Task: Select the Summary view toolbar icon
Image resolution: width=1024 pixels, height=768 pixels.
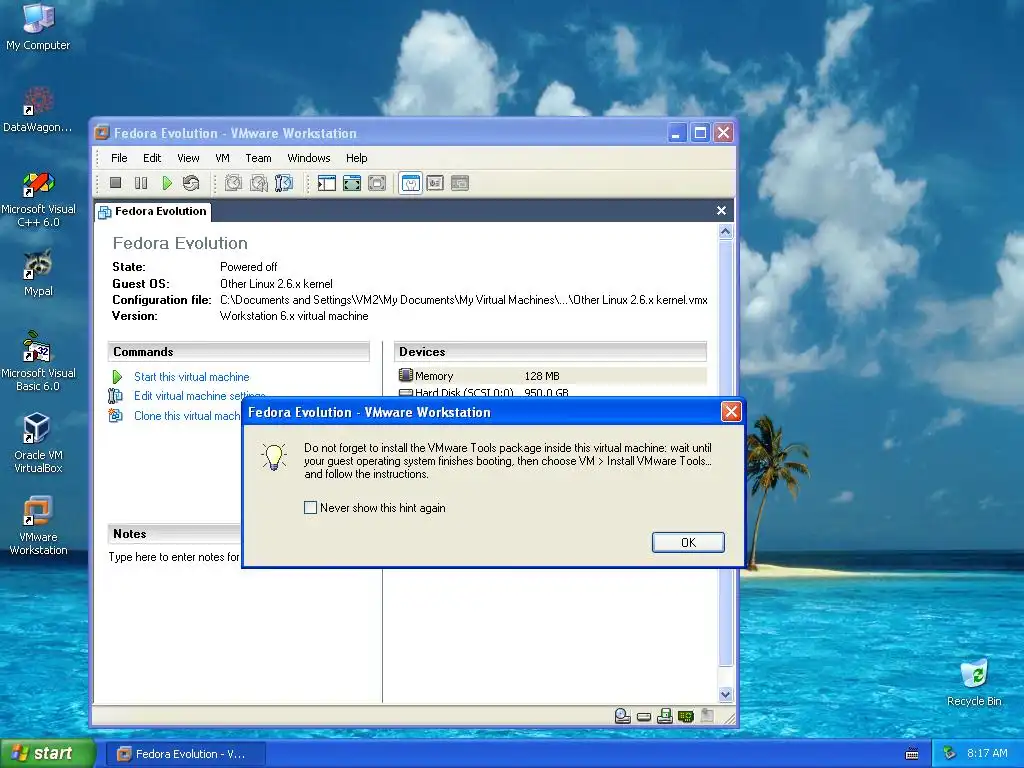Action: tap(411, 184)
